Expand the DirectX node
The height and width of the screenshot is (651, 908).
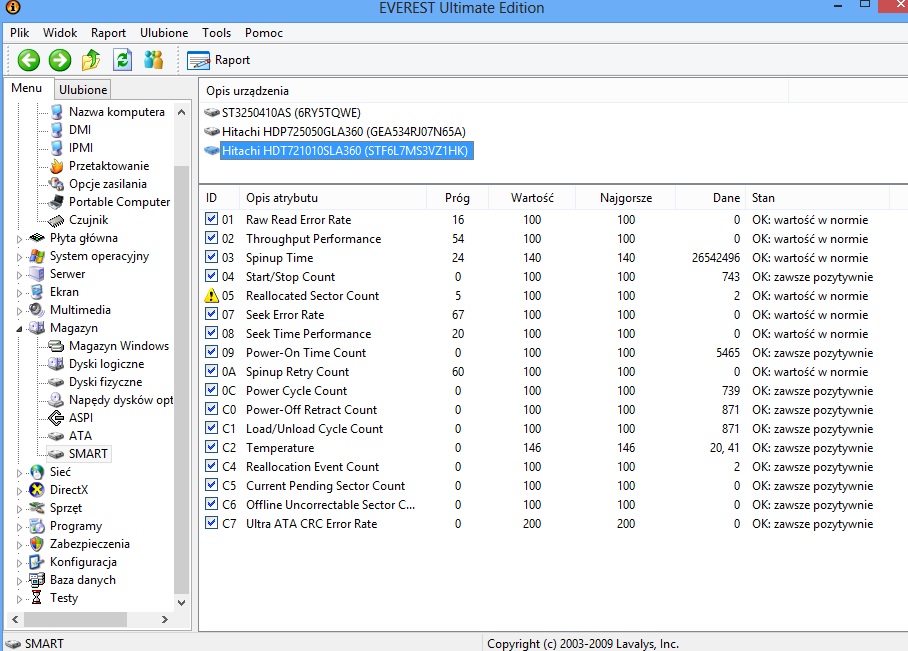click(x=19, y=491)
